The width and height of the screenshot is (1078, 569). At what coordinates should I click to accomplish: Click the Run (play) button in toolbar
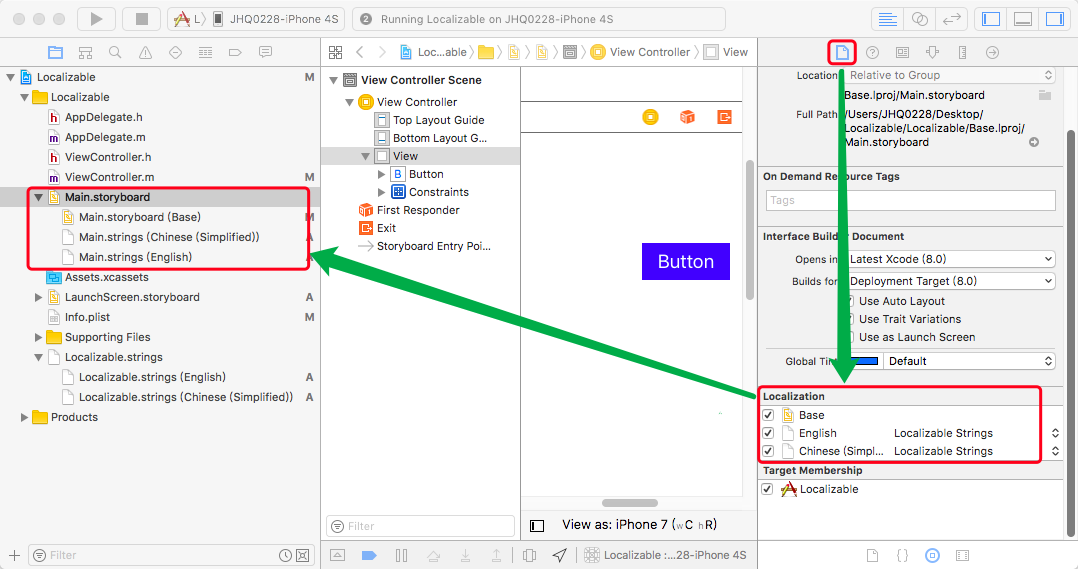(96, 19)
